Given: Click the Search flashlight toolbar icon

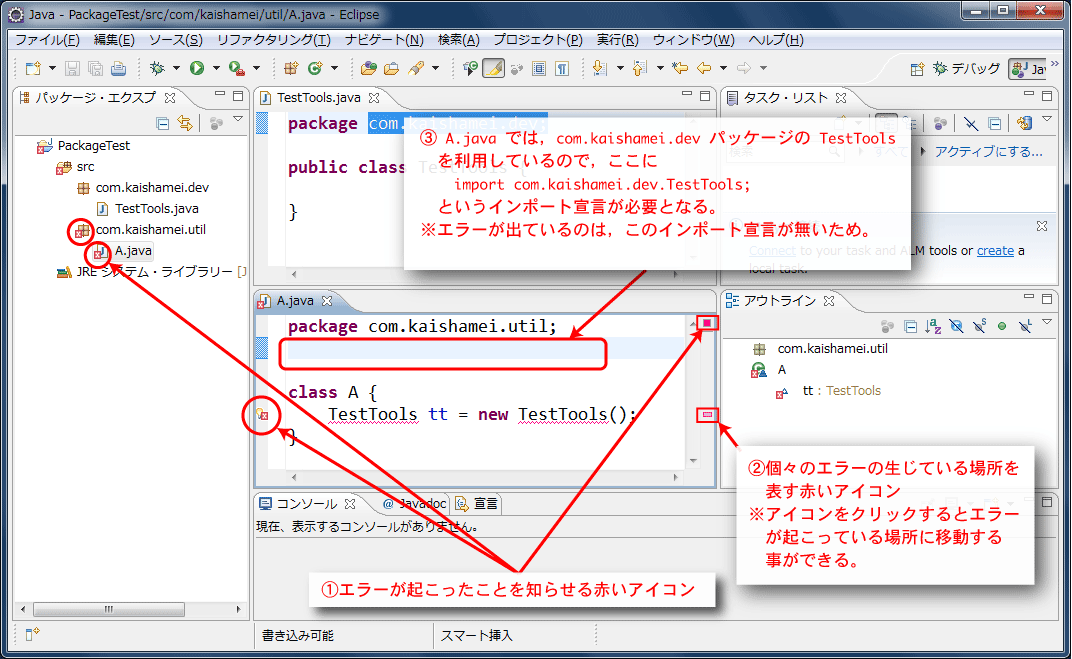Looking at the screenshot, I should coord(416,68).
